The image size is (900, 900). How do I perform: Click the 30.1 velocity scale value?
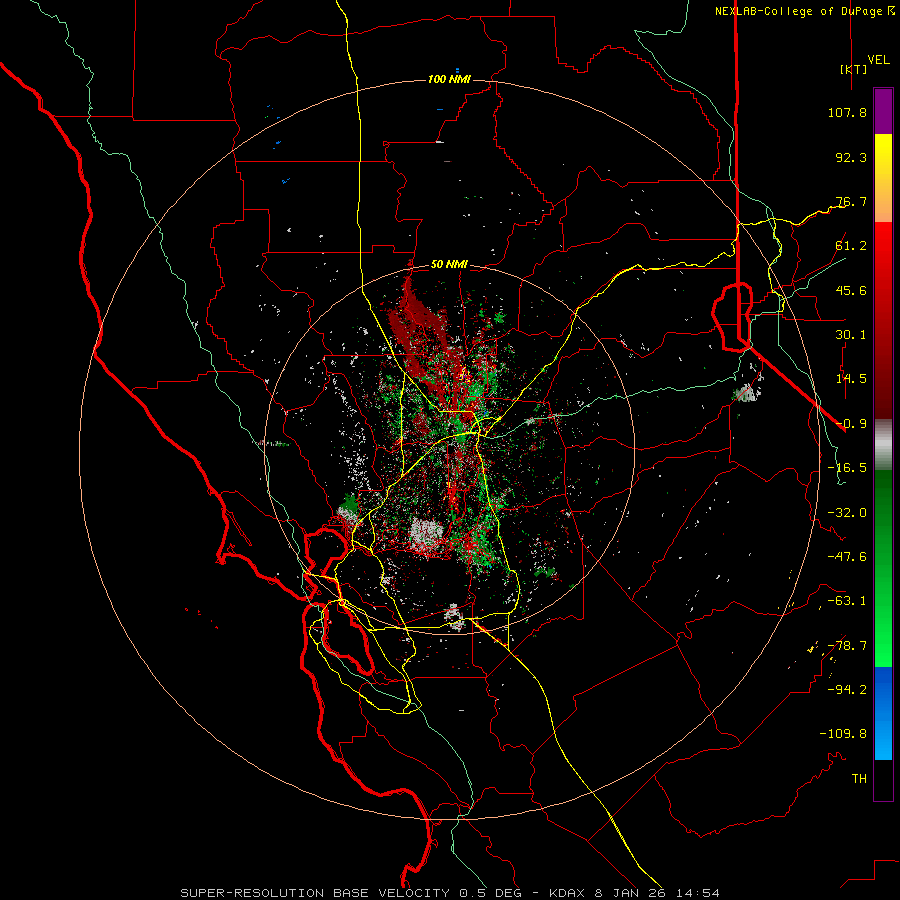(851, 335)
